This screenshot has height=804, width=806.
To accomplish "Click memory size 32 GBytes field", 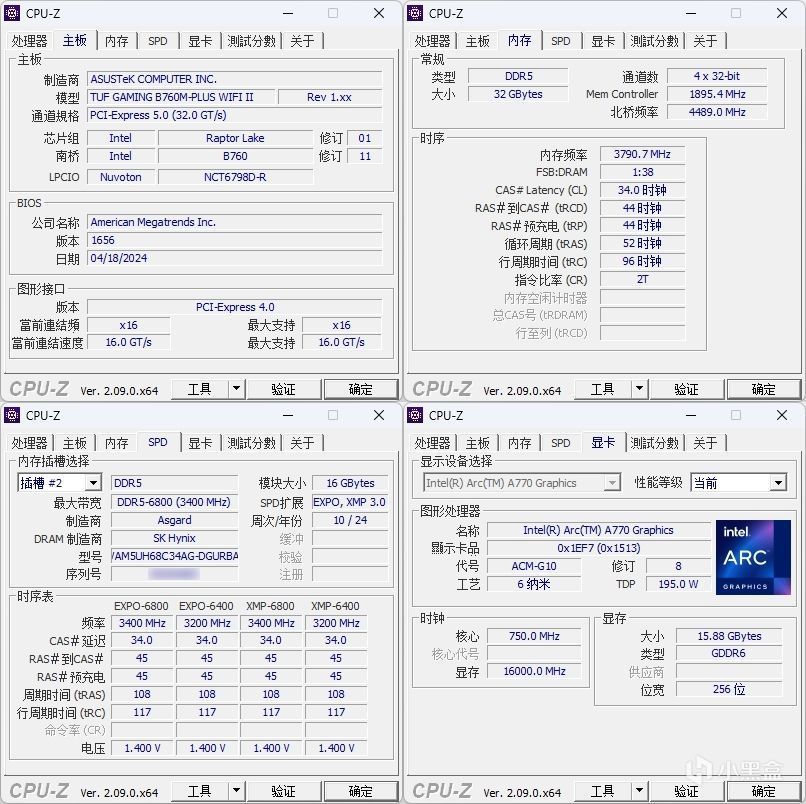I will [x=518, y=94].
